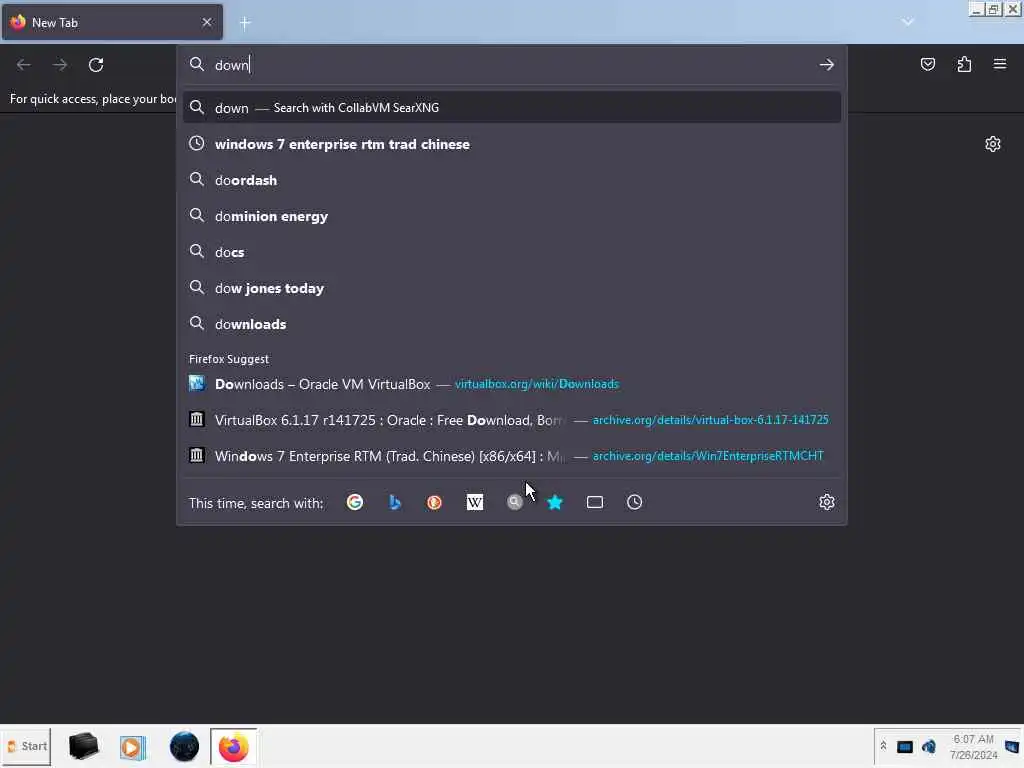Open the black folder taskbar icon
This screenshot has height=768, width=1024.
click(x=84, y=746)
